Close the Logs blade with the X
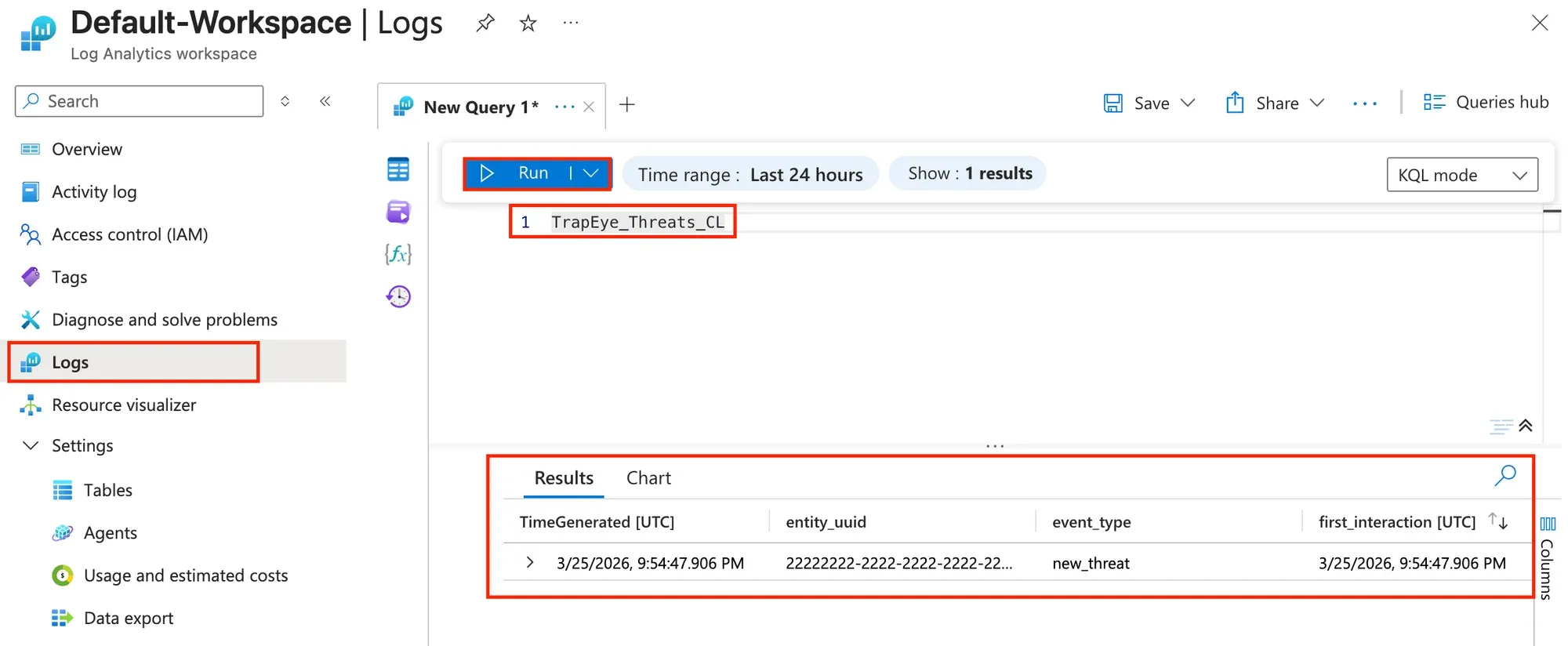1568x646 pixels. click(1540, 24)
